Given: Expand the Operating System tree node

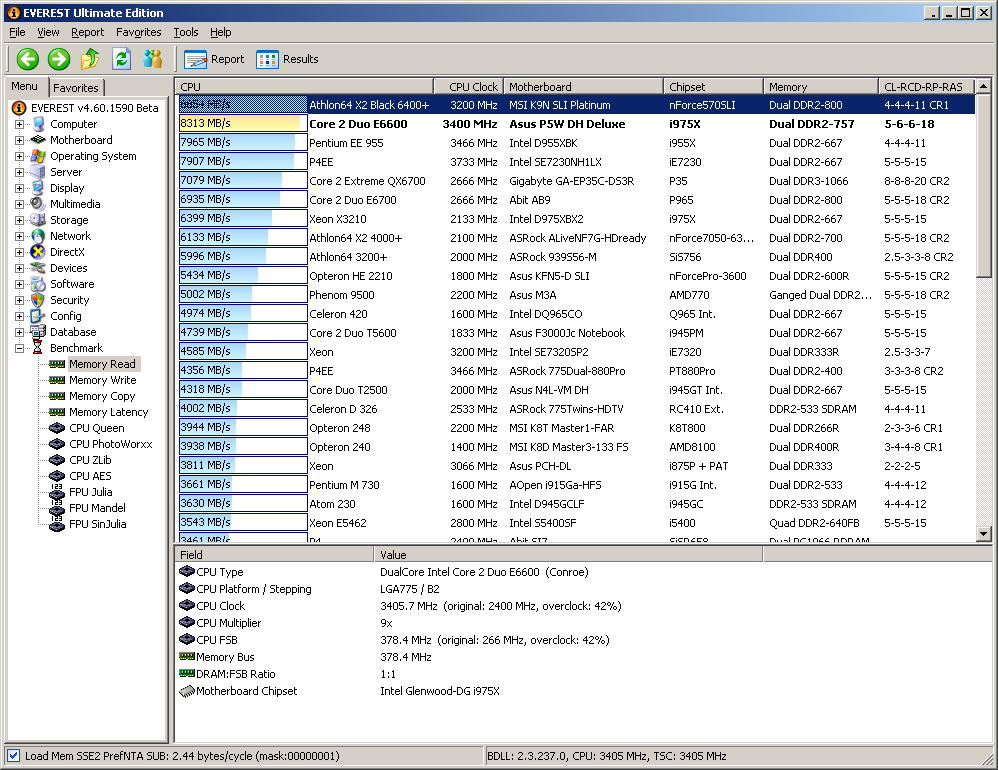Looking at the screenshot, I should click(x=19, y=156).
